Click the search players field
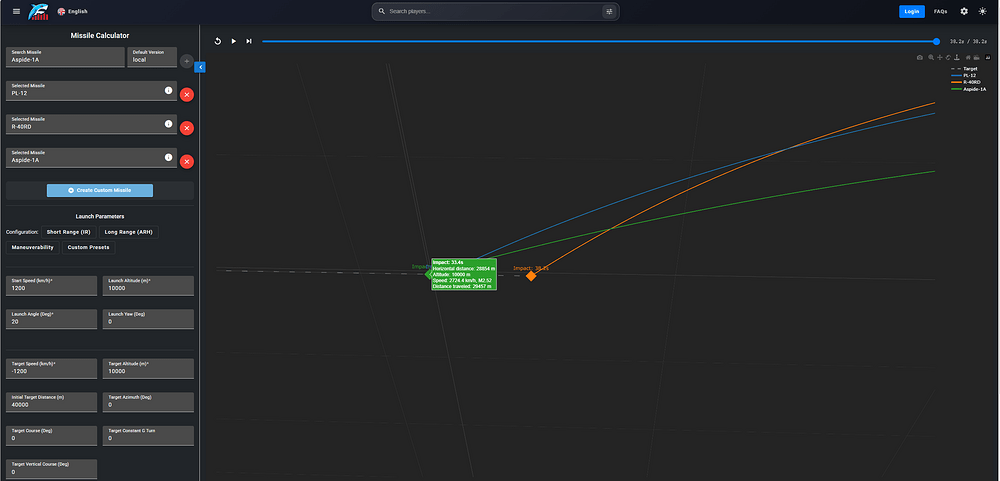This screenshot has height=481, width=1000. 494,11
